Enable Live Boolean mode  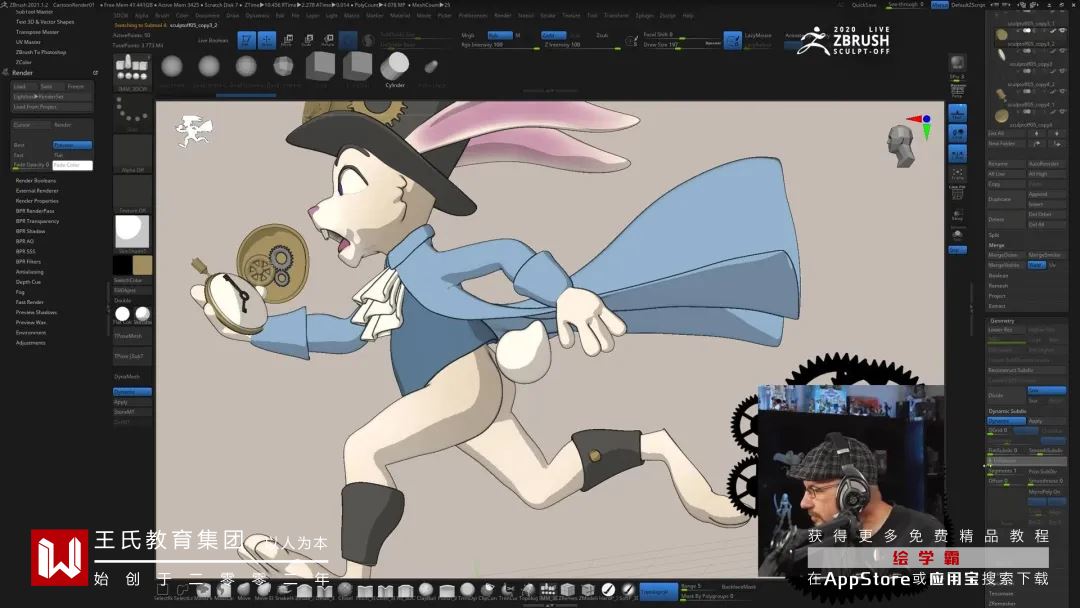coord(213,41)
